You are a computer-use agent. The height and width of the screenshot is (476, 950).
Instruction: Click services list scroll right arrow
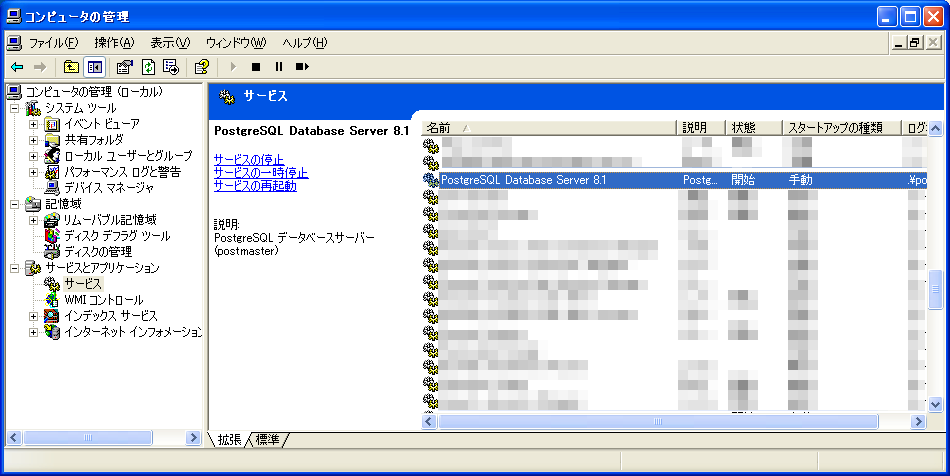tap(918, 421)
